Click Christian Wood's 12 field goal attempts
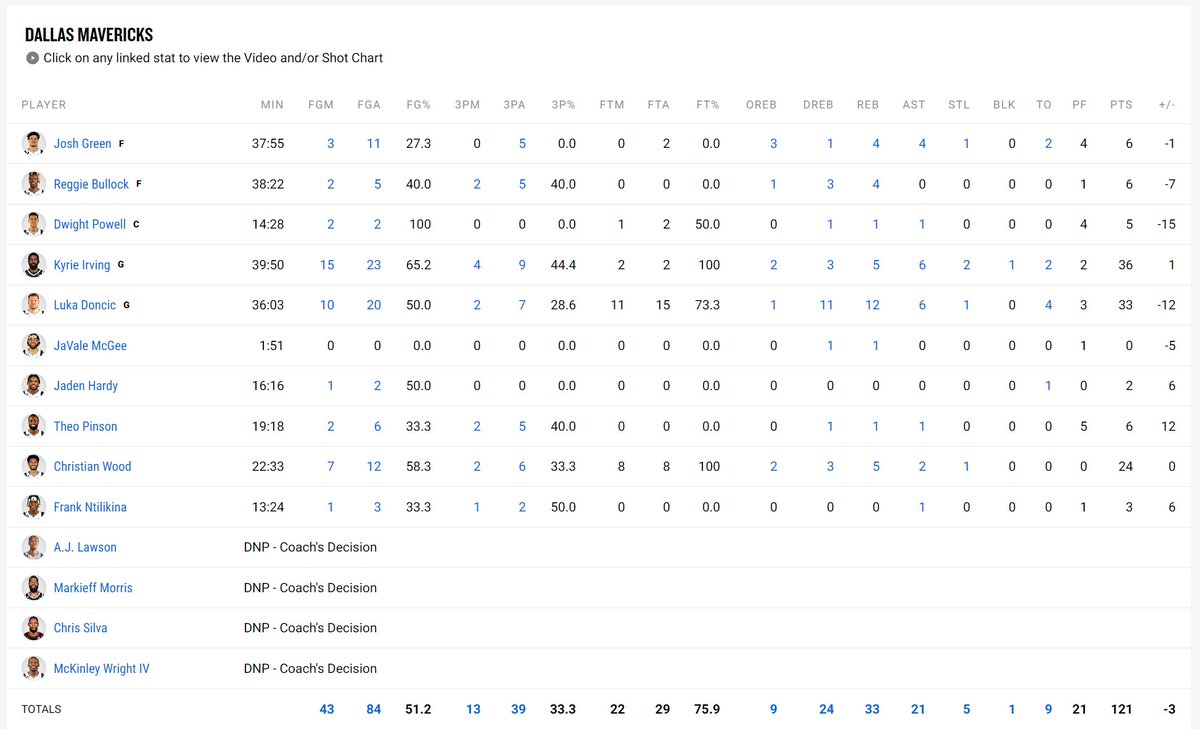 coord(374,466)
